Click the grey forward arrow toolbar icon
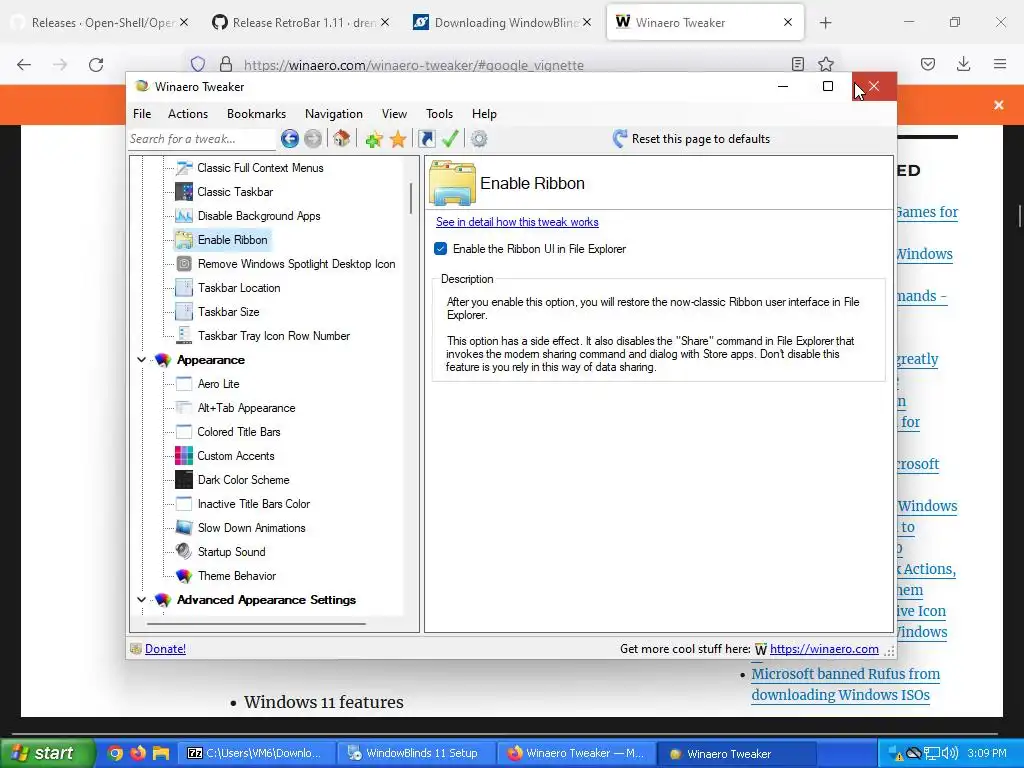 [313, 138]
